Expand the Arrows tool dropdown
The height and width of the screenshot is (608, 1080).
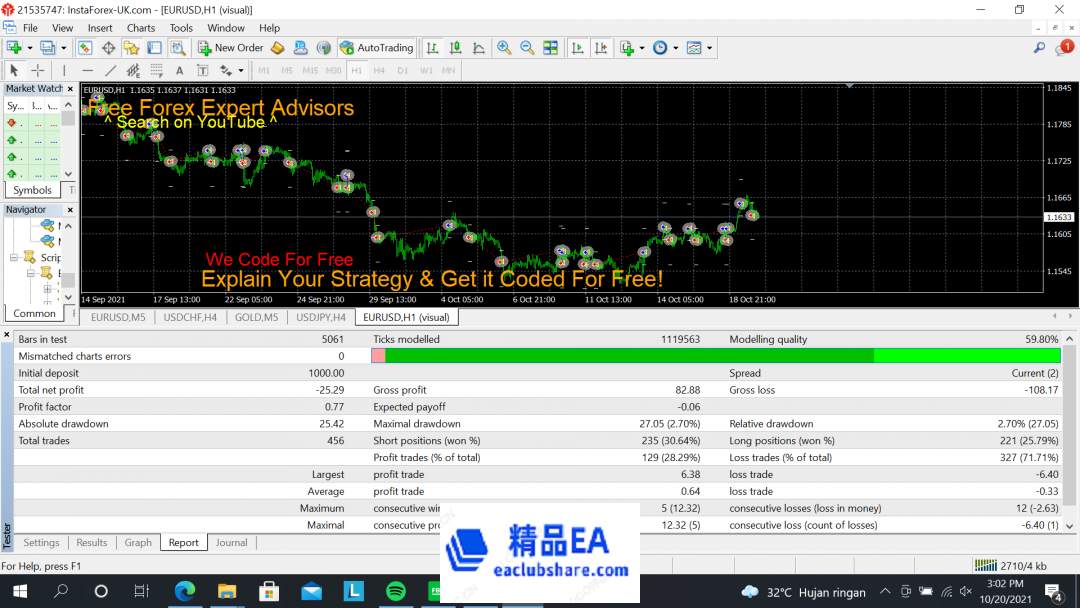click(x=240, y=70)
